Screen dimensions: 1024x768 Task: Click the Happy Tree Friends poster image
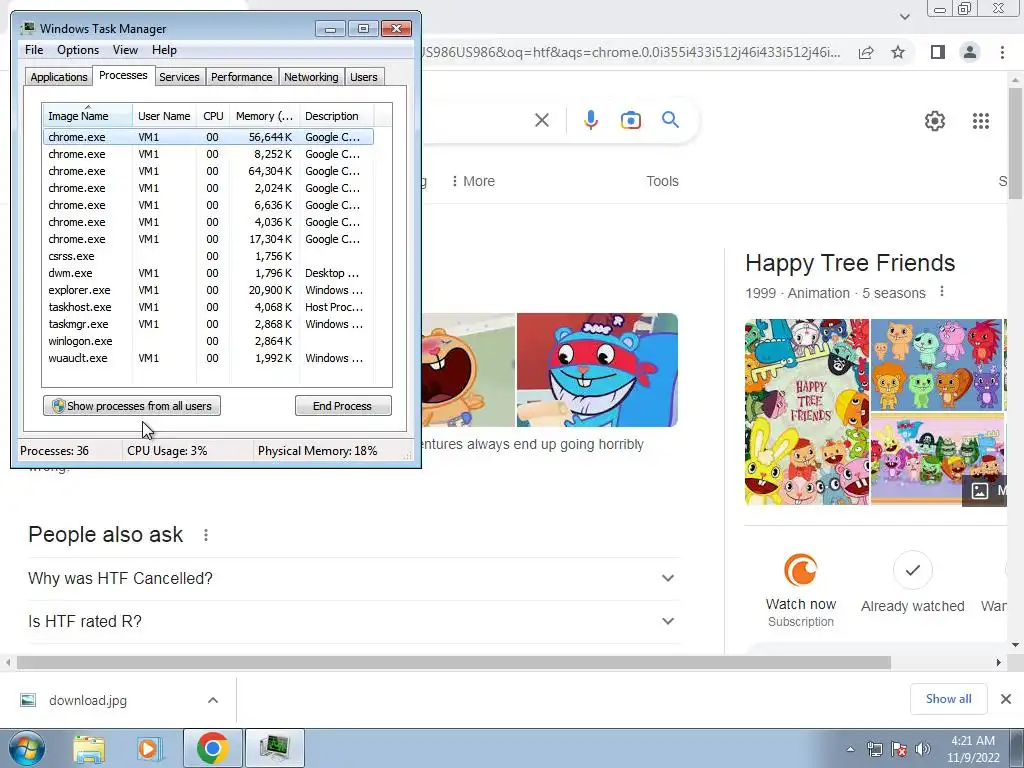pos(807,411)
